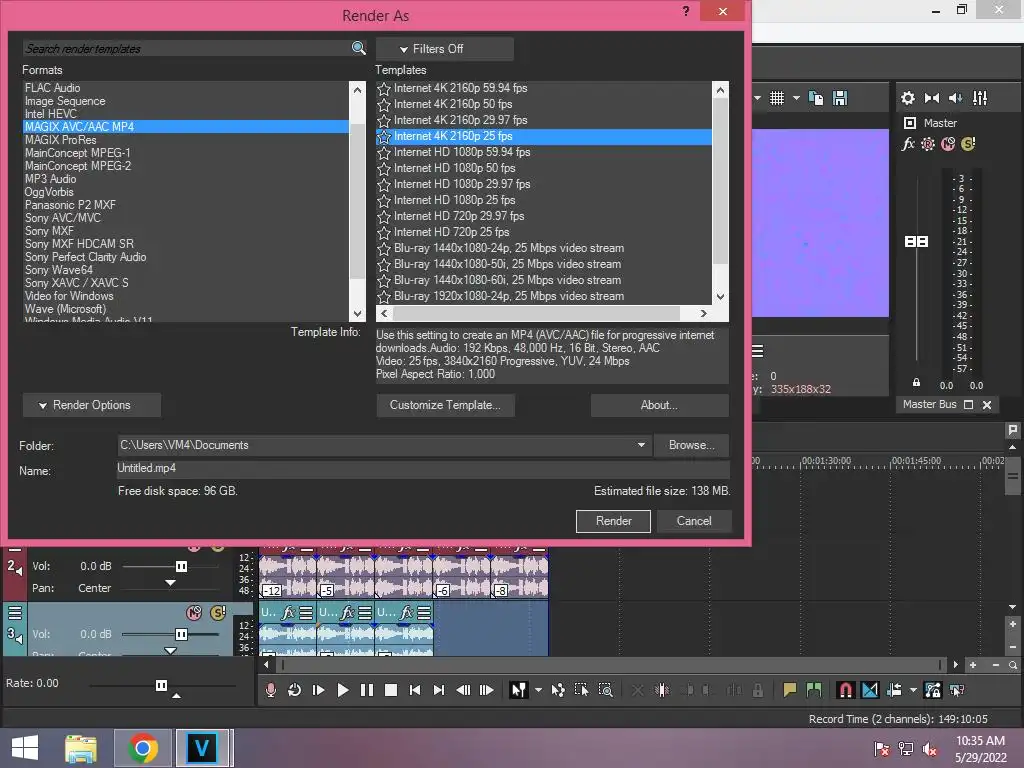The image size is (1024, 768).
Task: Open Master FX icon
Action: 908,144
